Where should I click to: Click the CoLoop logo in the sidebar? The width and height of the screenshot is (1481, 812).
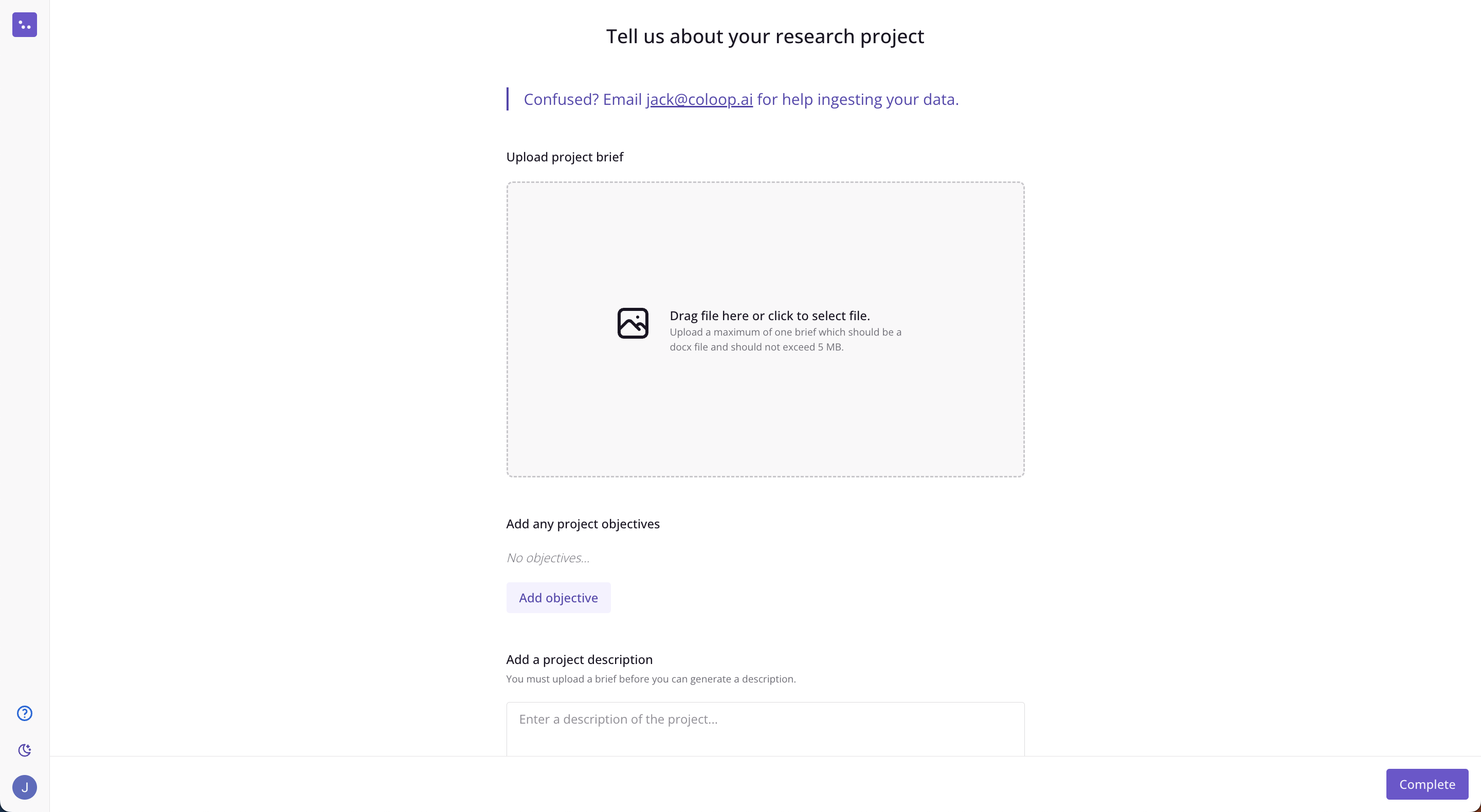pos(25,25)
